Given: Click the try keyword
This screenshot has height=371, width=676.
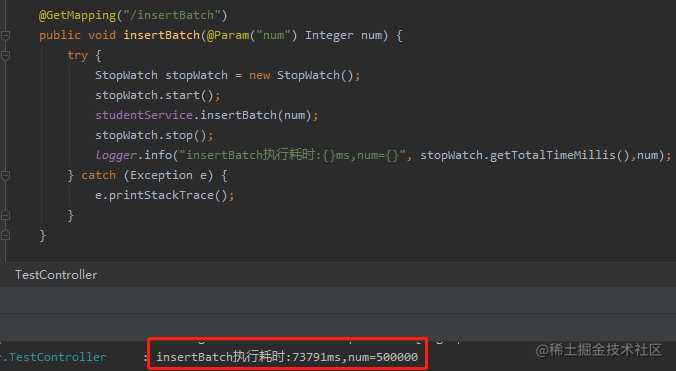Looking at the screenshot, I should click(x=78, y=56).
